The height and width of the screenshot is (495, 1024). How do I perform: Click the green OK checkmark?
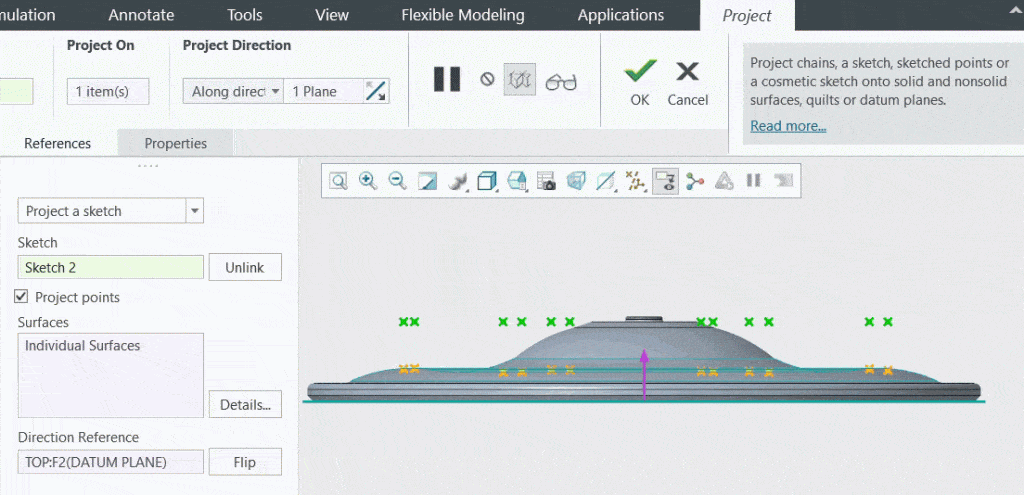tap(640, 72)
